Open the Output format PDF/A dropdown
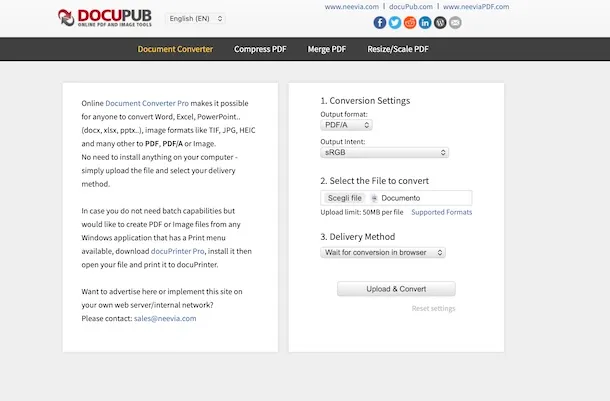The image size is (610, 401). (346, 125)
